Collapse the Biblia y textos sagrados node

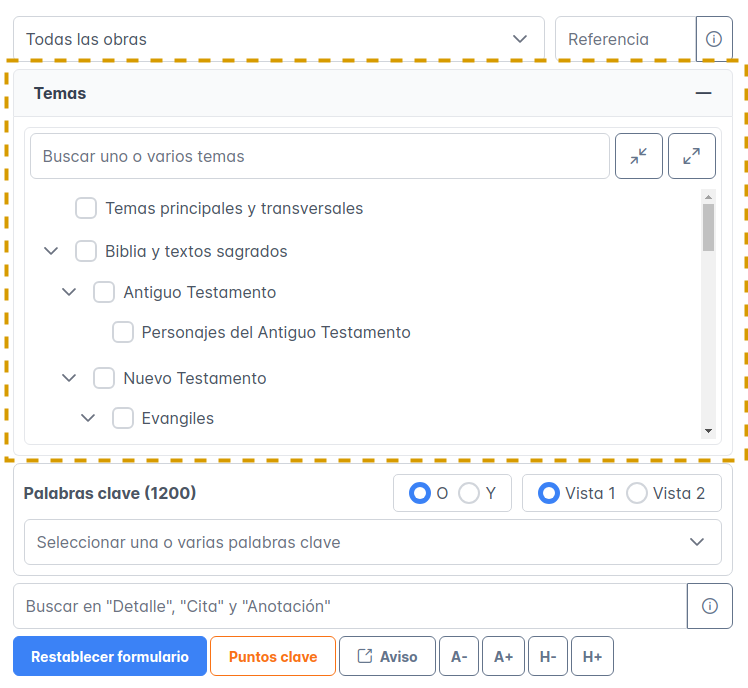click(x=52, y=251)
